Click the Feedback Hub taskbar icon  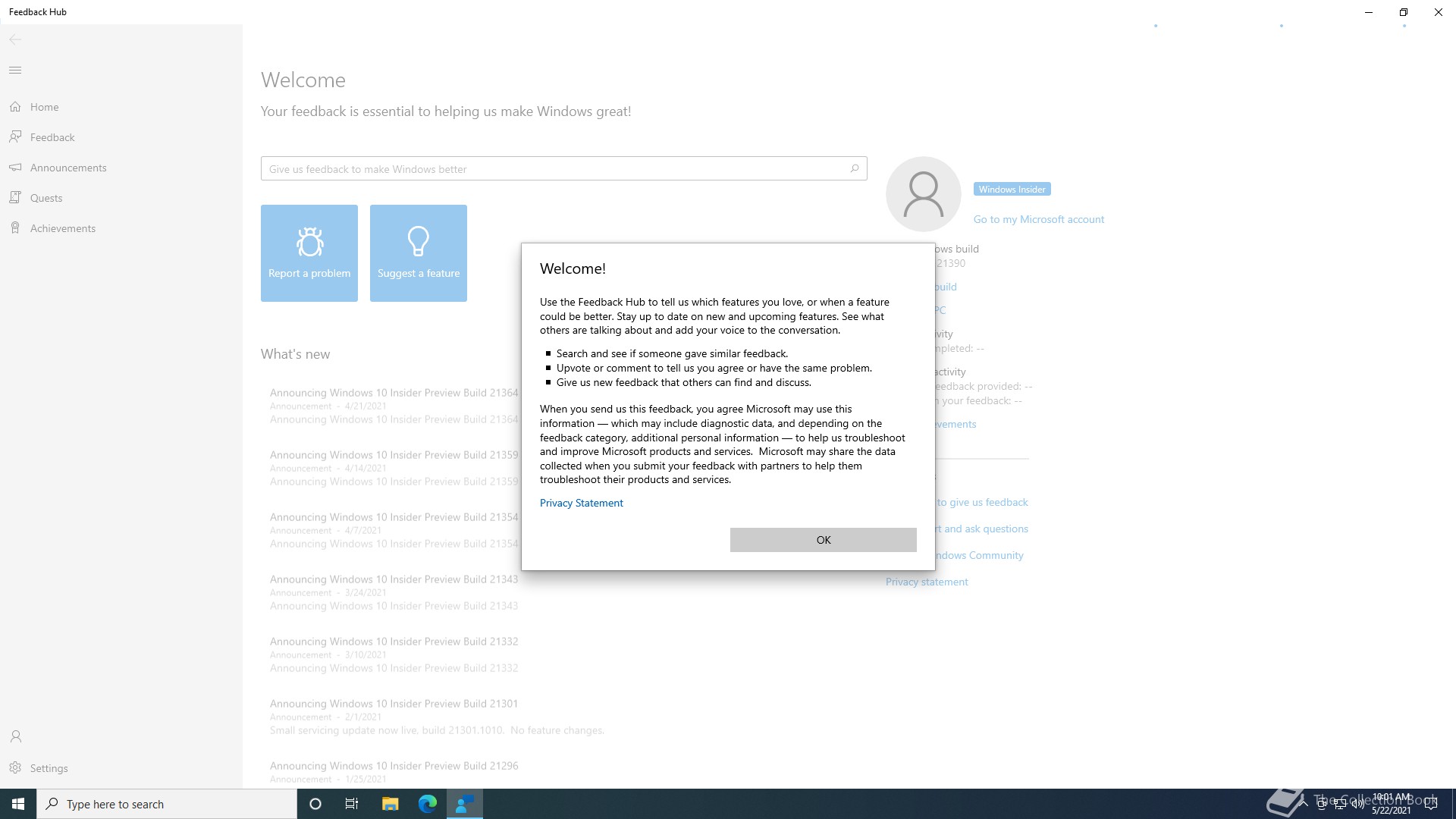pos(465,804)
